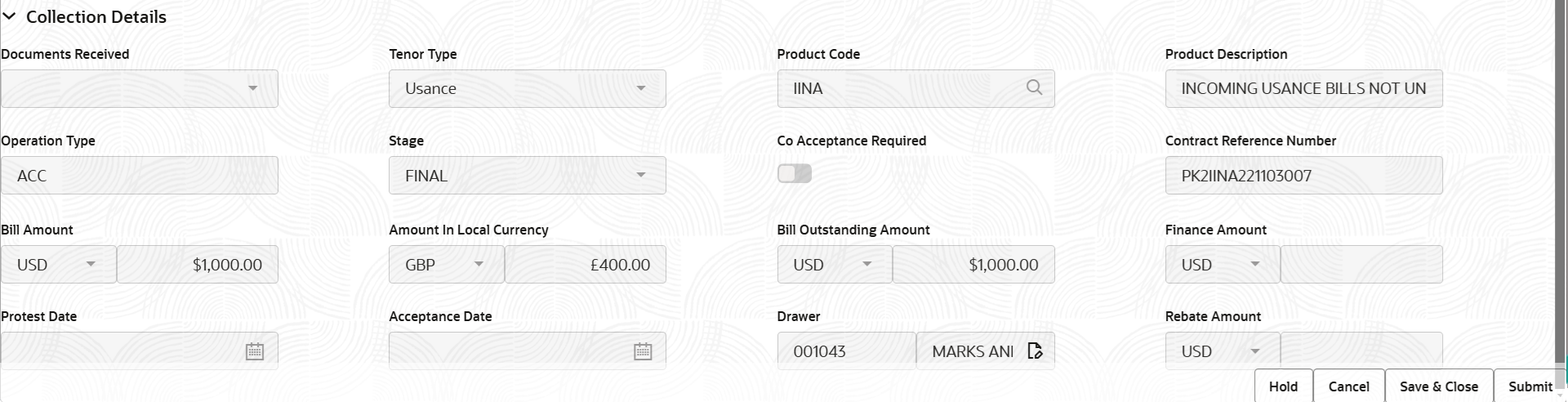Viewport: 1568px width, 402px height.
Task: Click the Product Code search magnifier icon
Action: pos(1034,88)
